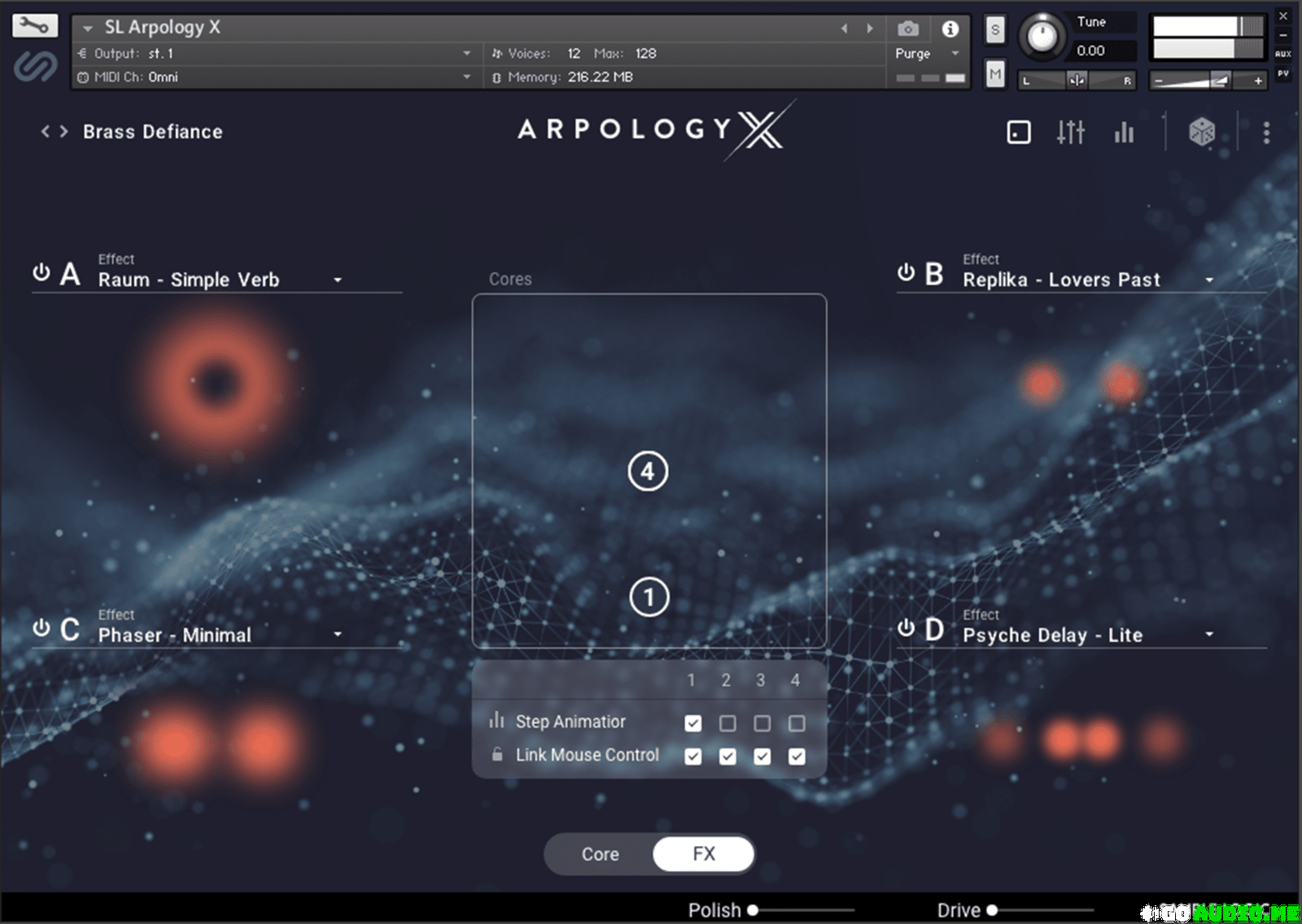Open the three-dot options menu
The image size is (1302, 924).
1266,133
